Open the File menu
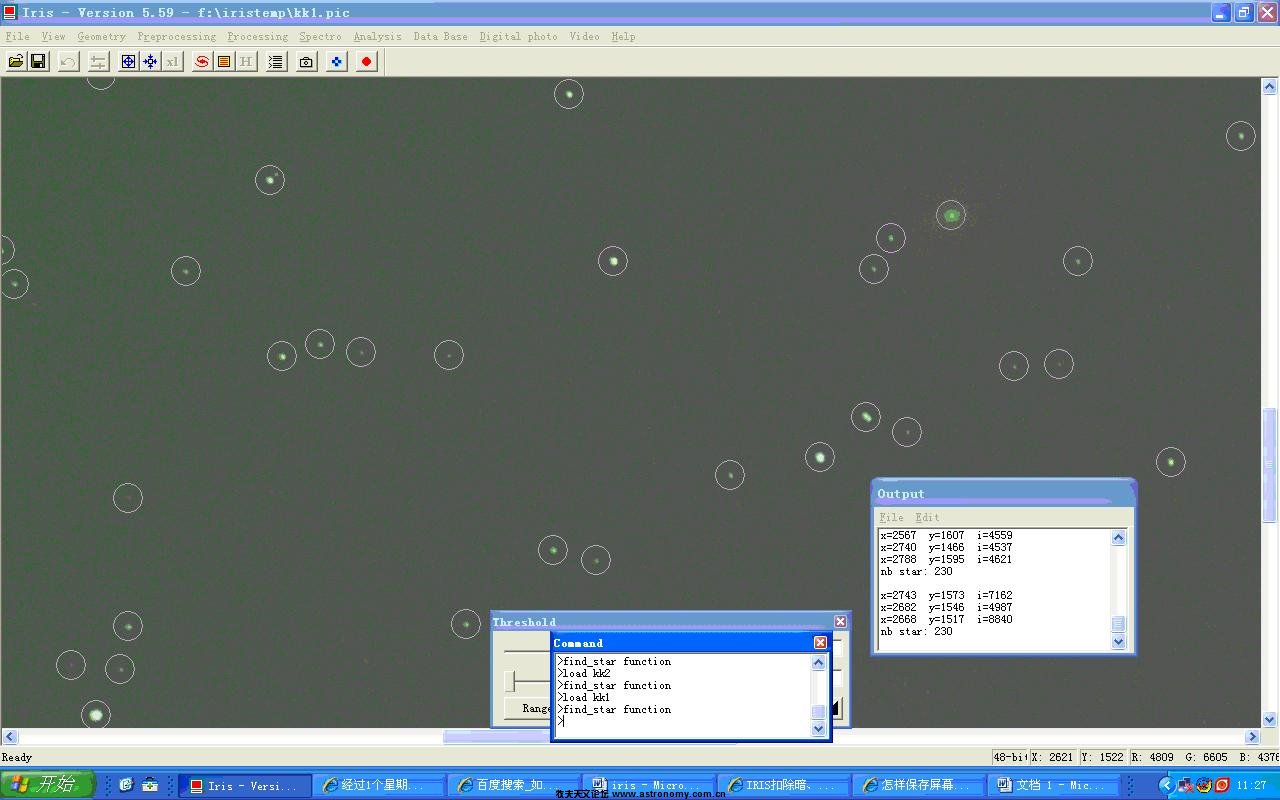Screen dimensions: 1280x800 17,36
